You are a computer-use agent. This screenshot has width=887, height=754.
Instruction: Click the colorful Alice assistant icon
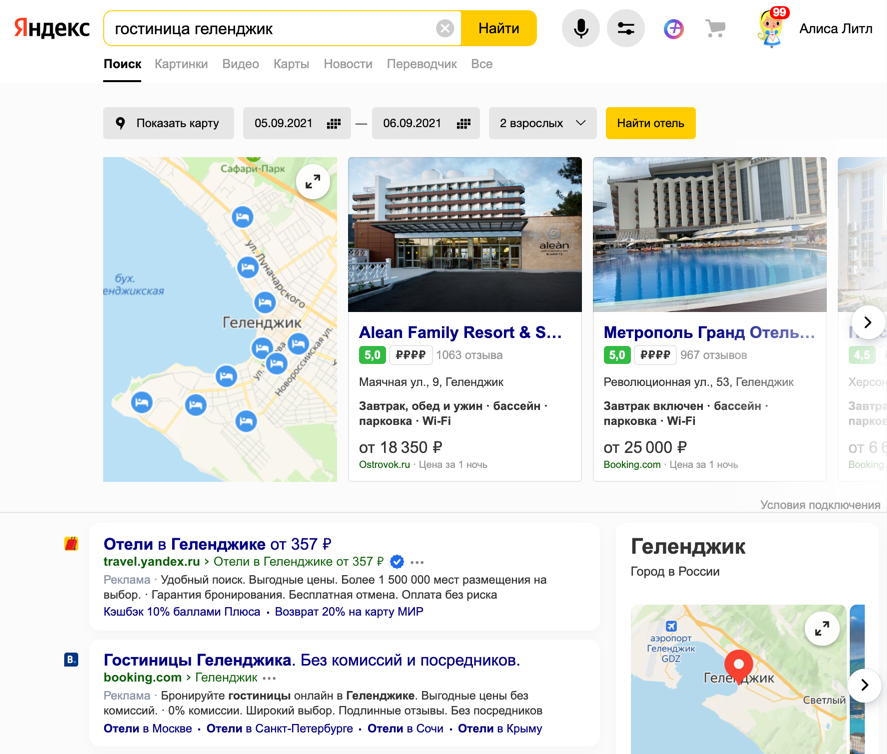pos(674,29)
